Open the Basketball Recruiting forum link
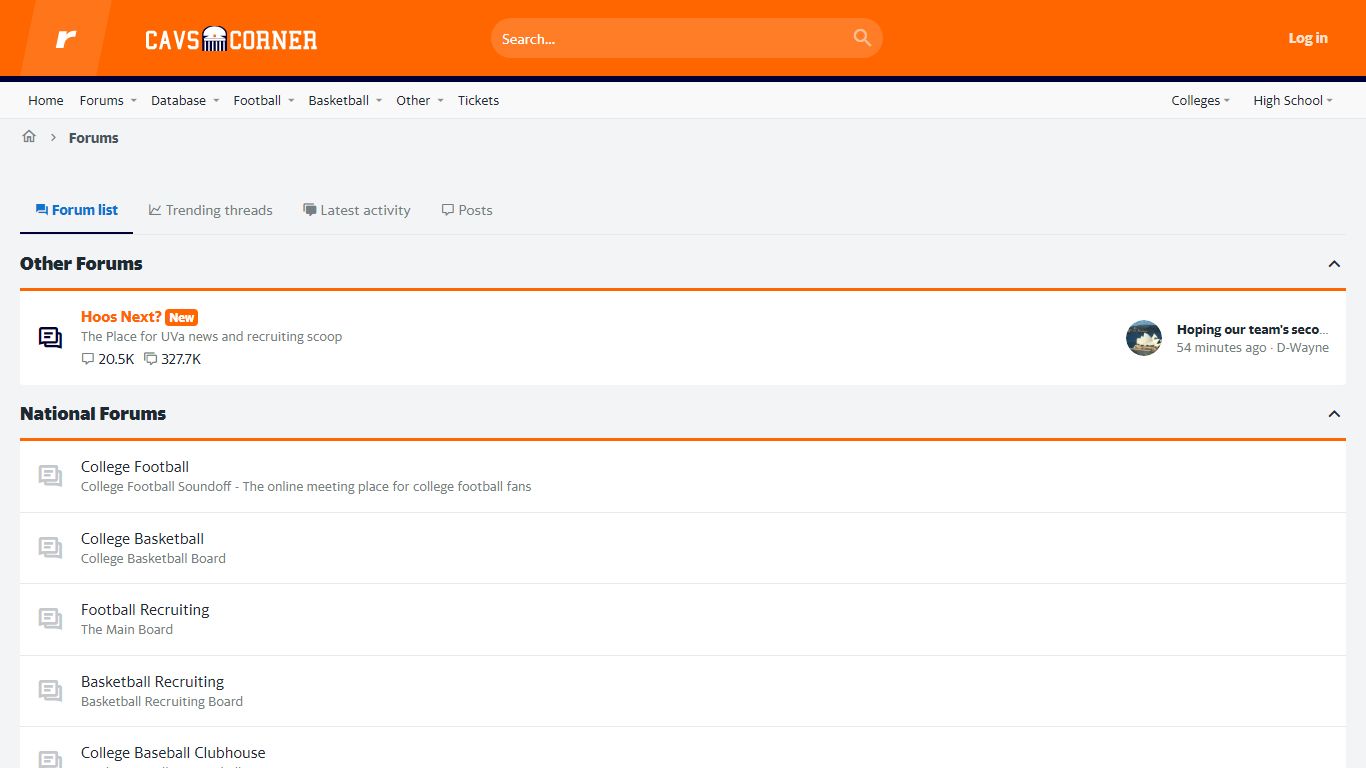Viewport: 1366px width, 768px height. (152, 682)
